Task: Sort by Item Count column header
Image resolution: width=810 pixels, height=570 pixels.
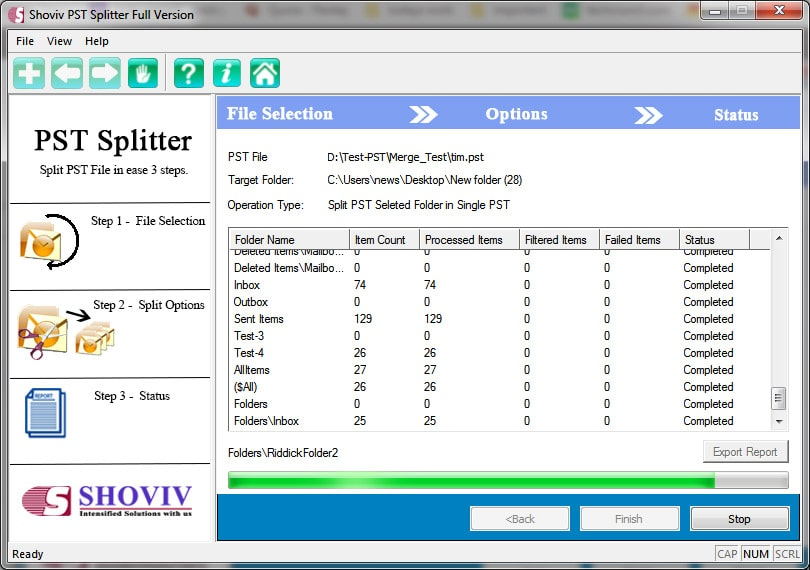Action: tap(384, 240)
